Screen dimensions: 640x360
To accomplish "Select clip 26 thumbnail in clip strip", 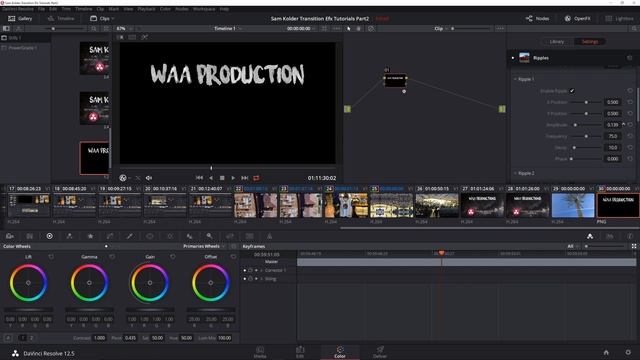I will 437,205.
